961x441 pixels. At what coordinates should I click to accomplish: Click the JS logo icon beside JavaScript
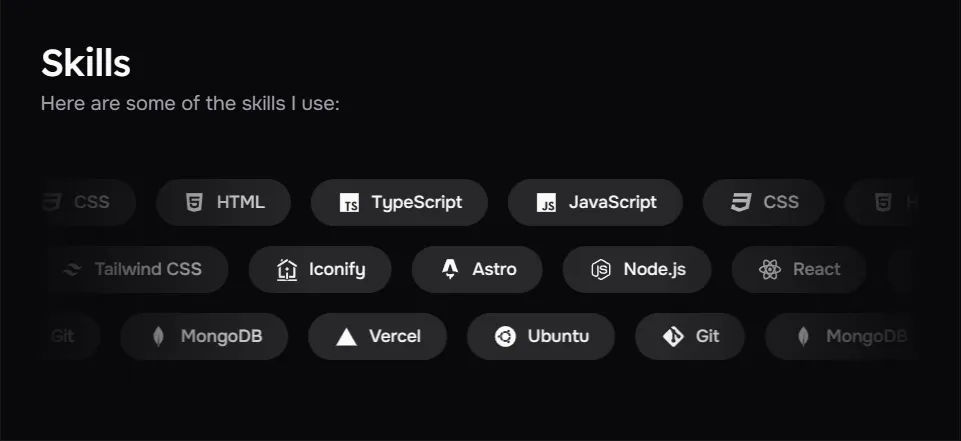tap(546, 203)
